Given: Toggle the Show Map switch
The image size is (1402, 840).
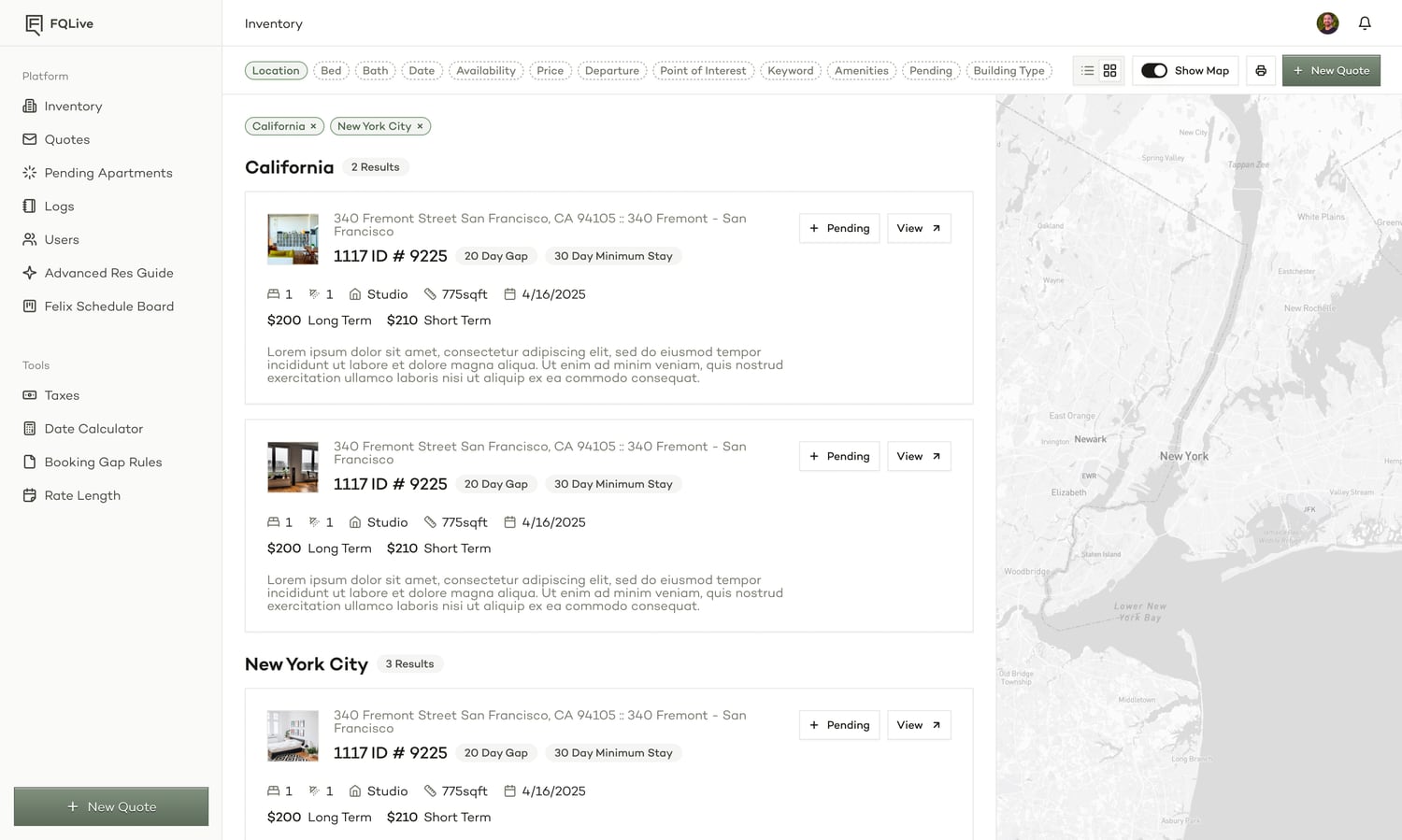Looking at the screenshot, I should point(1154,71).
